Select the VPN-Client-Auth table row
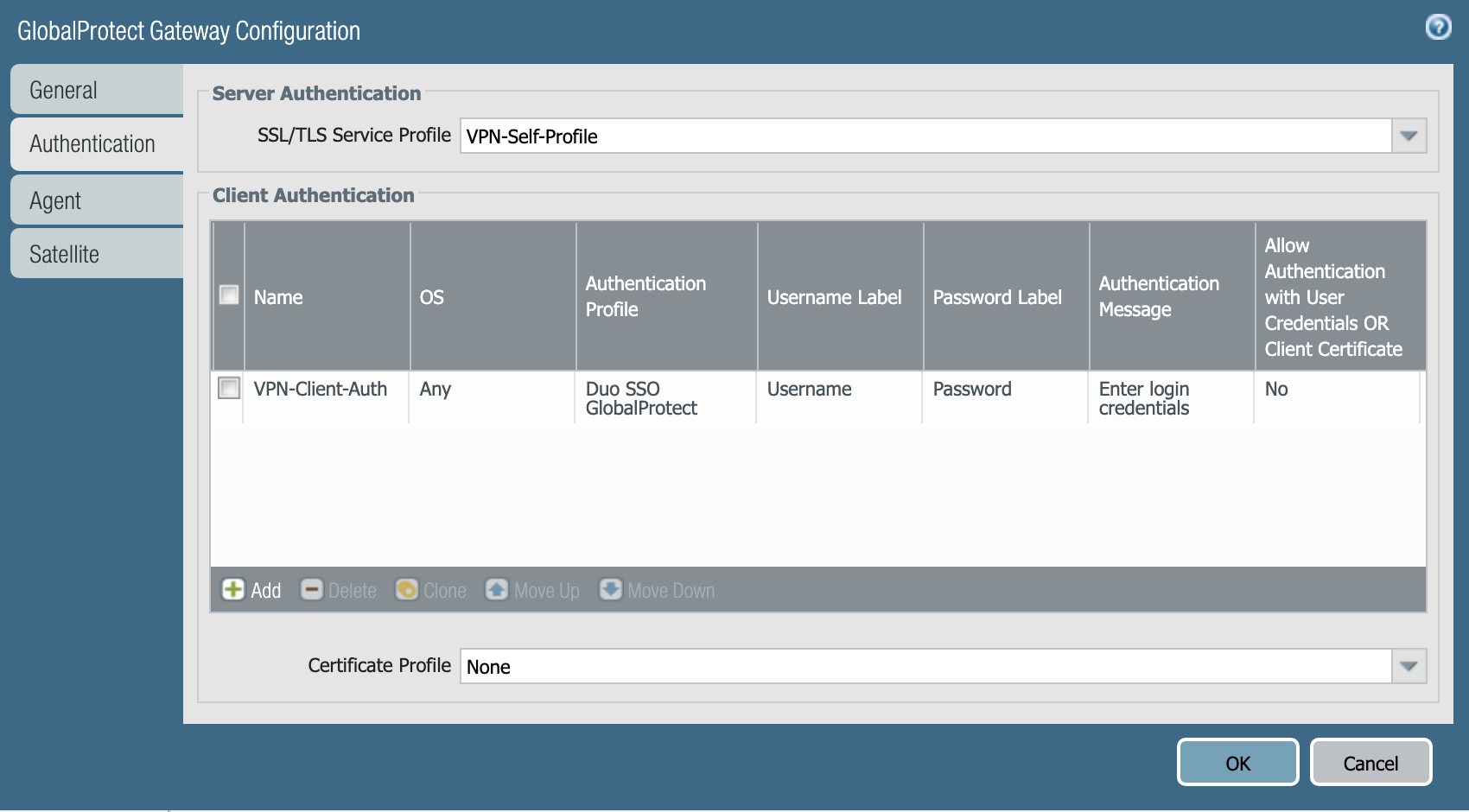The height and width of the screenshot is (812, 1469). click(320, 389)
